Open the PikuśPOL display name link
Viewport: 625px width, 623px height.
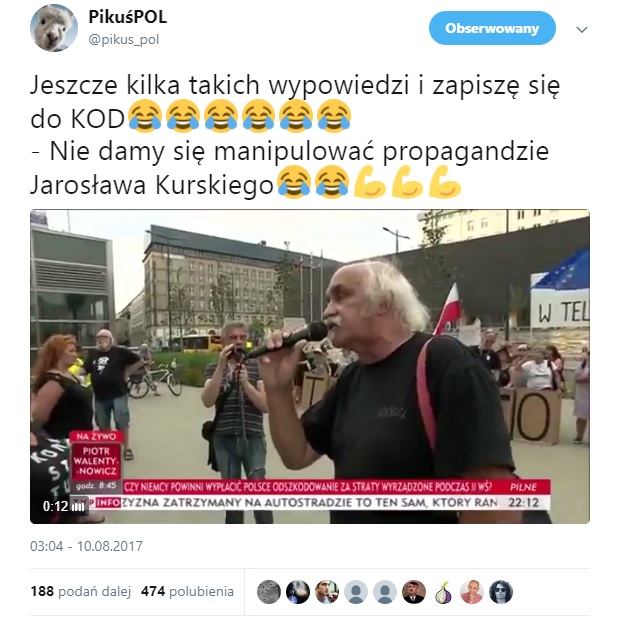127,17
